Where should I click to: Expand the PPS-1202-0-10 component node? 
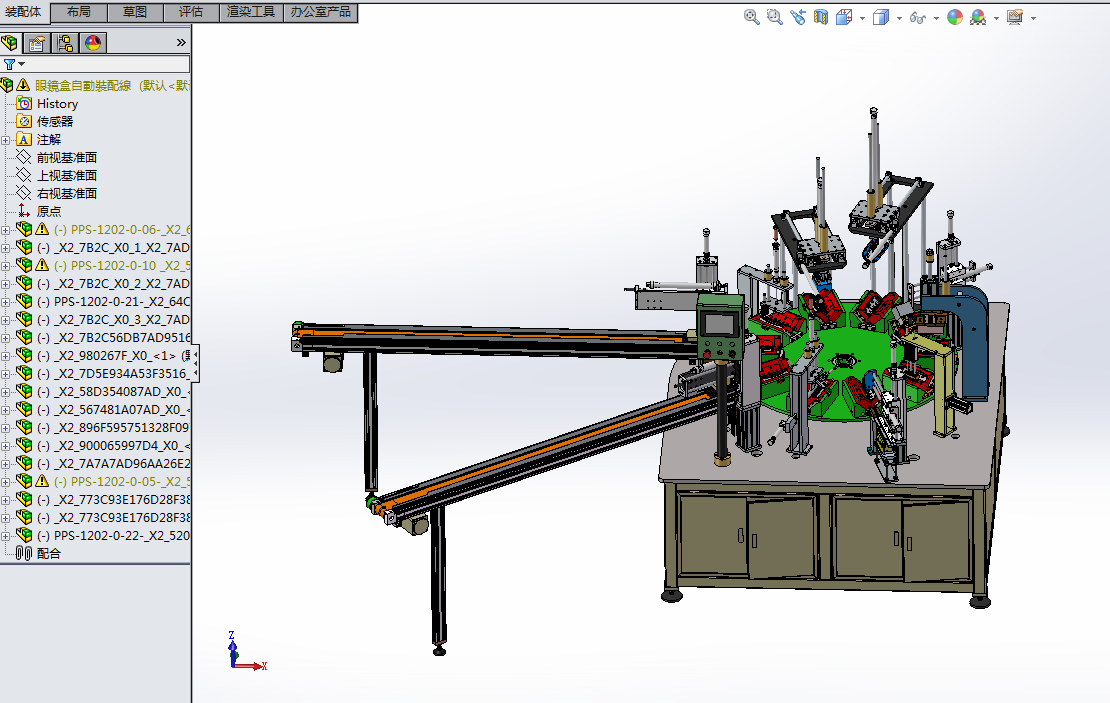click(6, 266)
